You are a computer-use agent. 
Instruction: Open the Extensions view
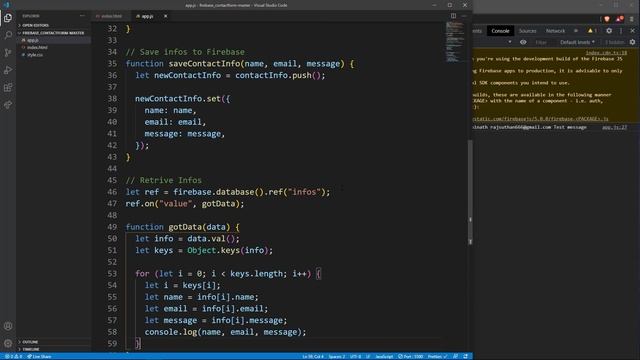[x=8, y=87]
